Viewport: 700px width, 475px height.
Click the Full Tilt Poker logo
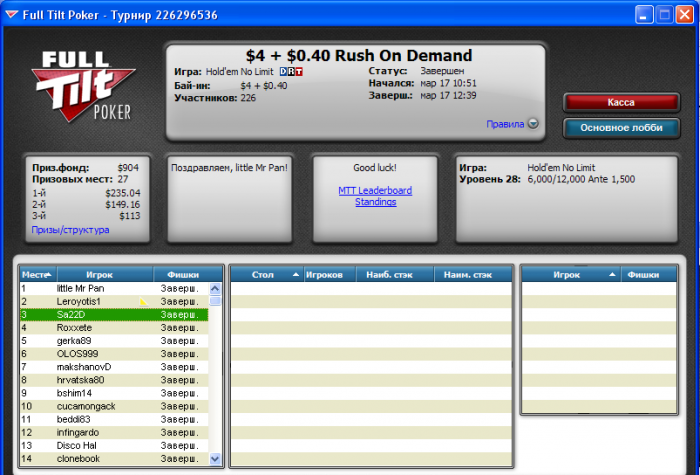[83, 86]
